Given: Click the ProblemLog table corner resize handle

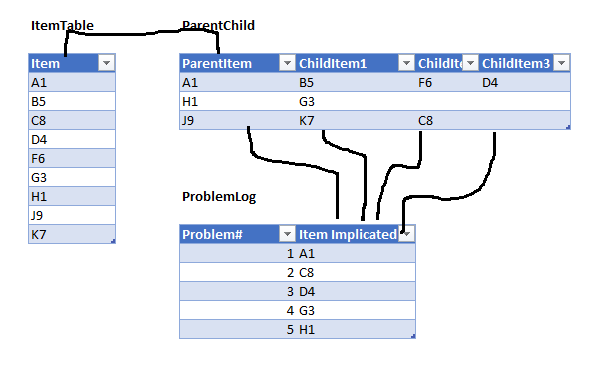Looking at the screenshot, I should click(413, 336).
